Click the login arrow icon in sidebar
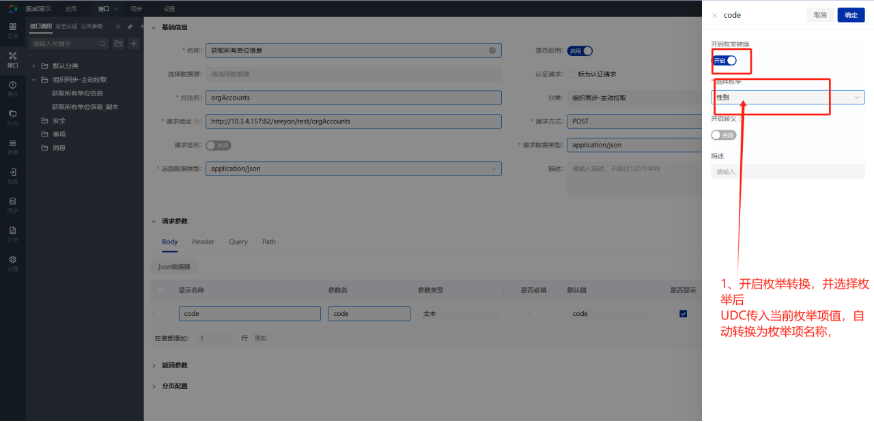874x422 pixels. pyautogui.click(x=12, y=173)
